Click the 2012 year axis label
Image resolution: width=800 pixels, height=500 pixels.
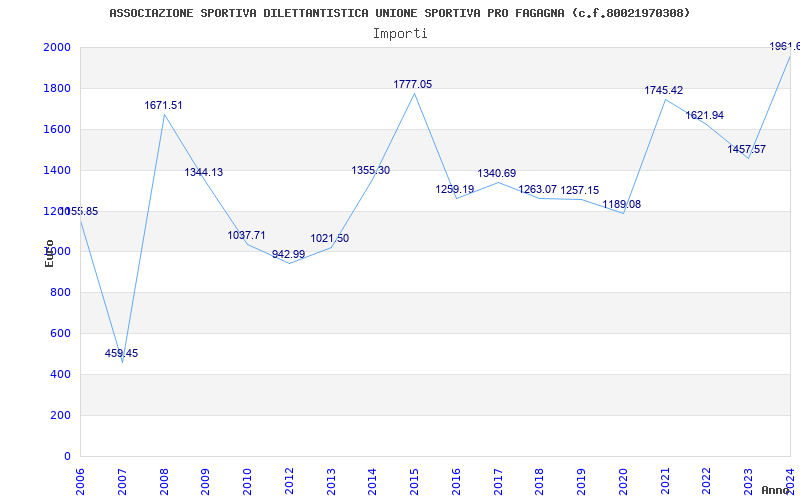pos(289,482)
